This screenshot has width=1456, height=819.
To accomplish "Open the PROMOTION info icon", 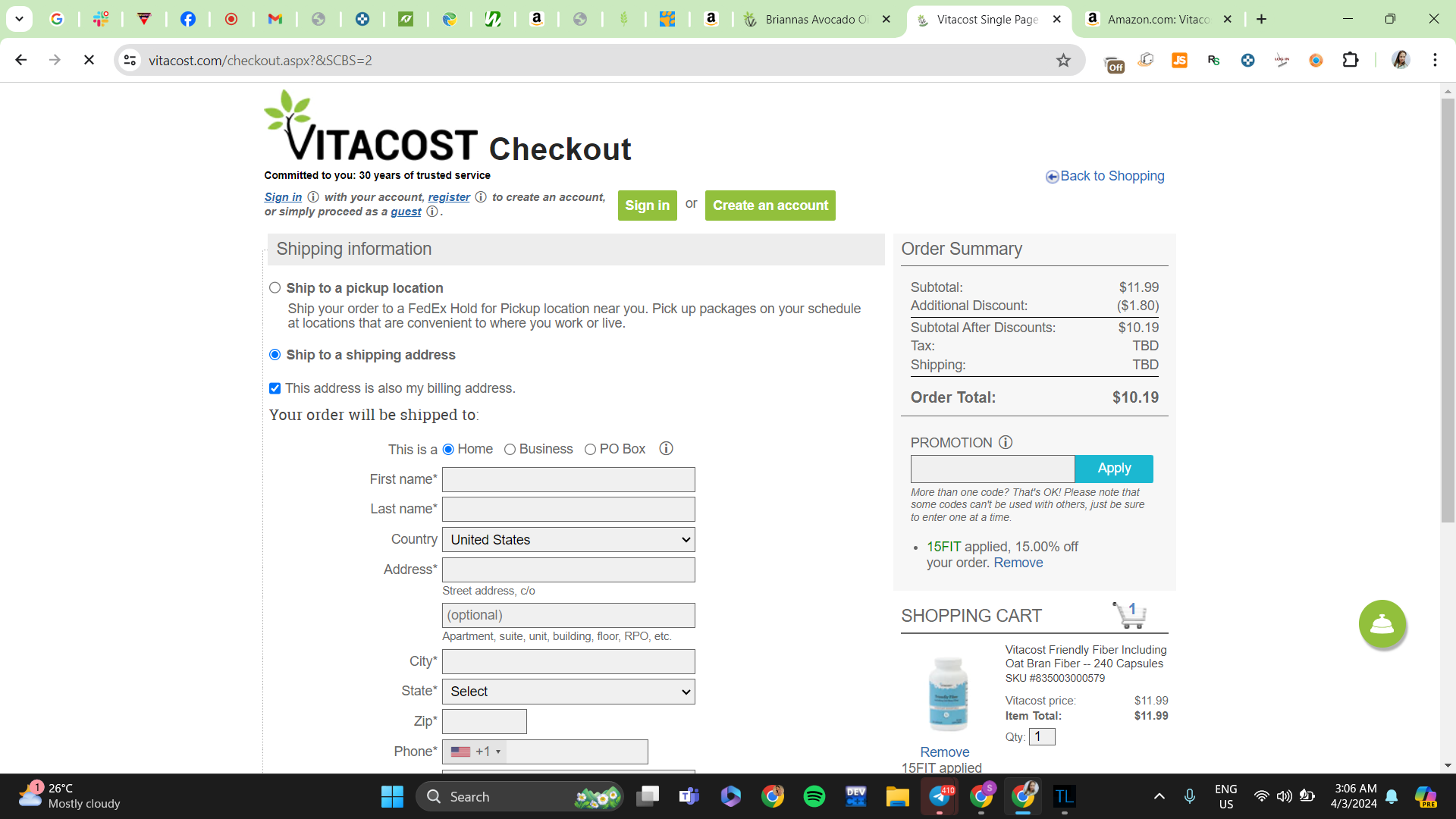I will click(1006, 442).
